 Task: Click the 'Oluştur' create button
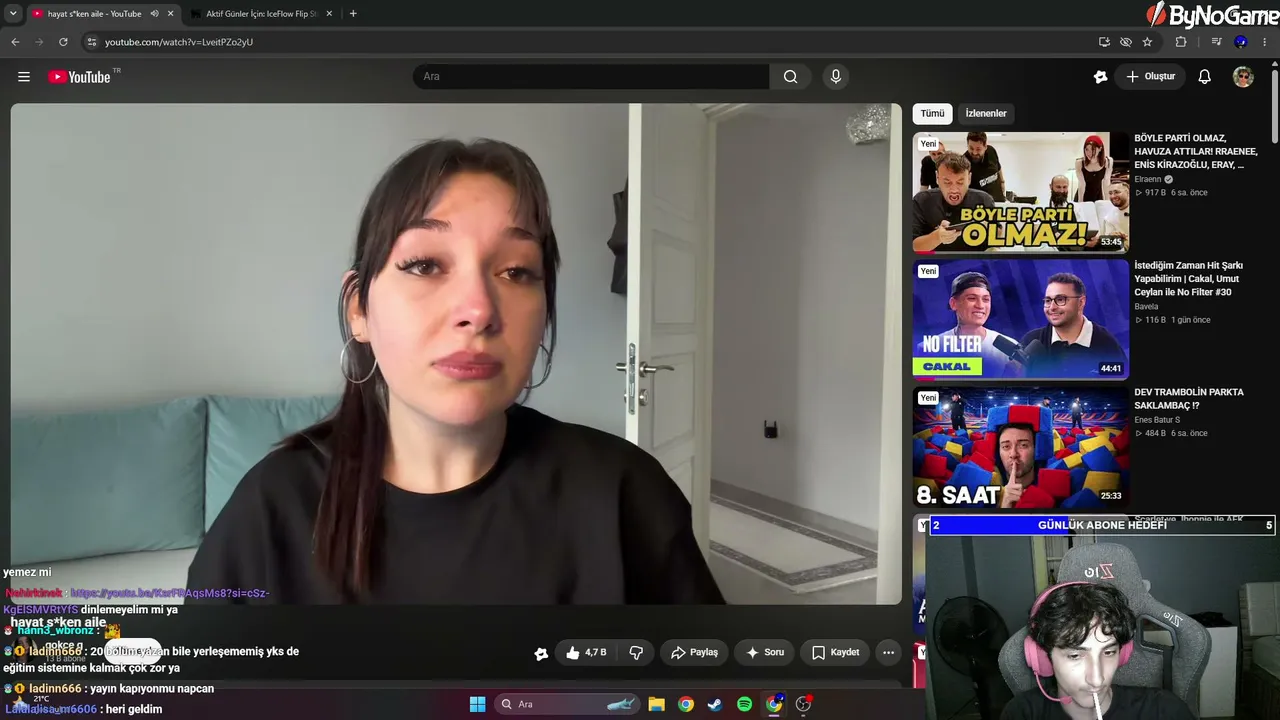coord(1150,77)
